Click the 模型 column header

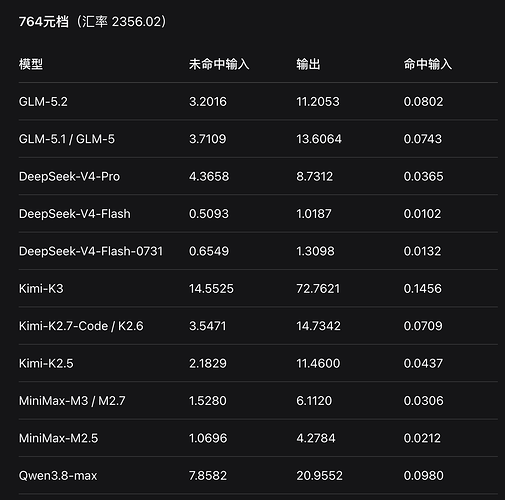tap(31, 64)
